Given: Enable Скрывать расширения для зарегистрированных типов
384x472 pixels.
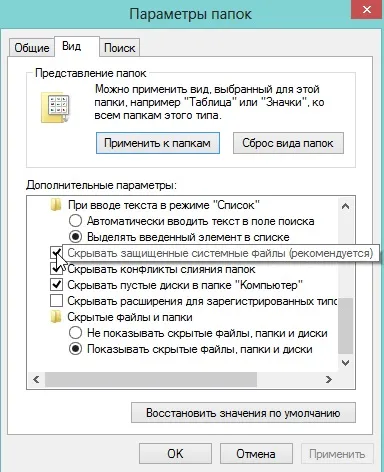Looking at the screenshot, I should click(56, 301).
